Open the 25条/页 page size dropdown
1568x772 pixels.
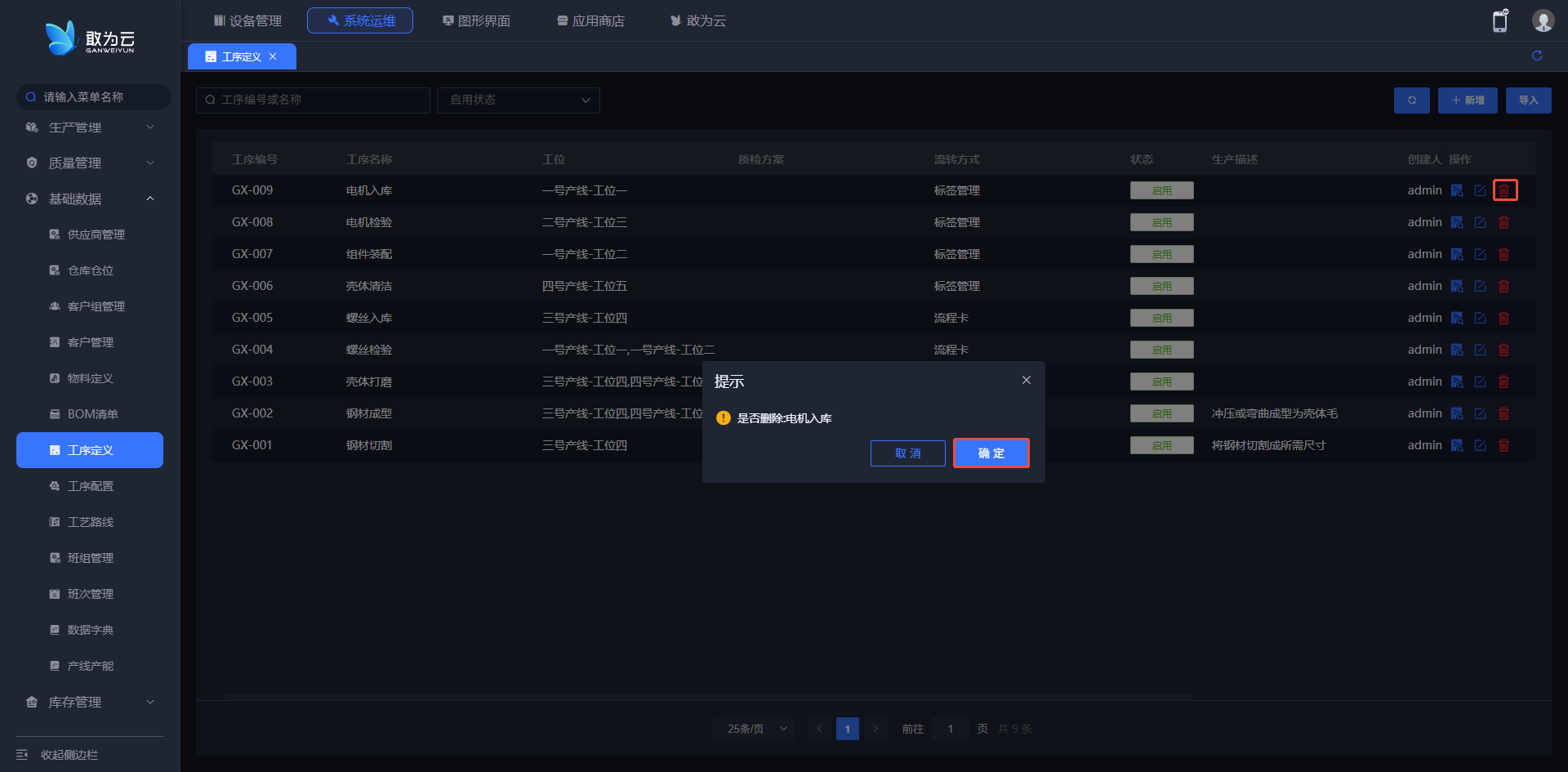point(753,729)
